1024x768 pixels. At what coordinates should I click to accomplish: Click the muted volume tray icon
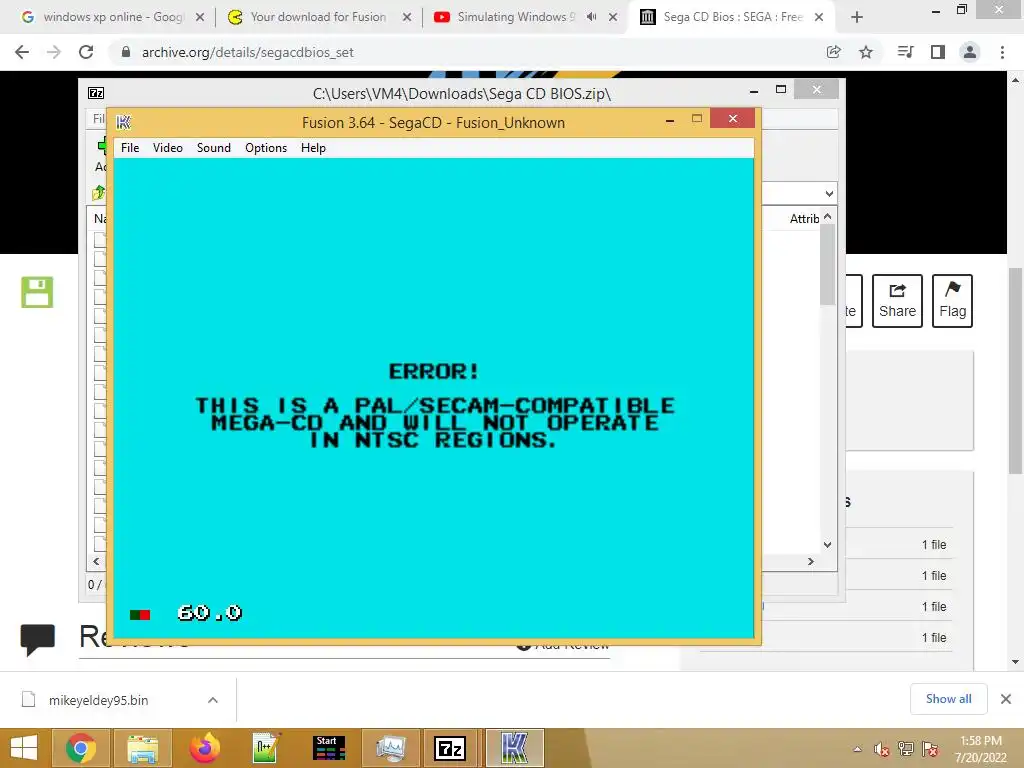tap(881, 749)
